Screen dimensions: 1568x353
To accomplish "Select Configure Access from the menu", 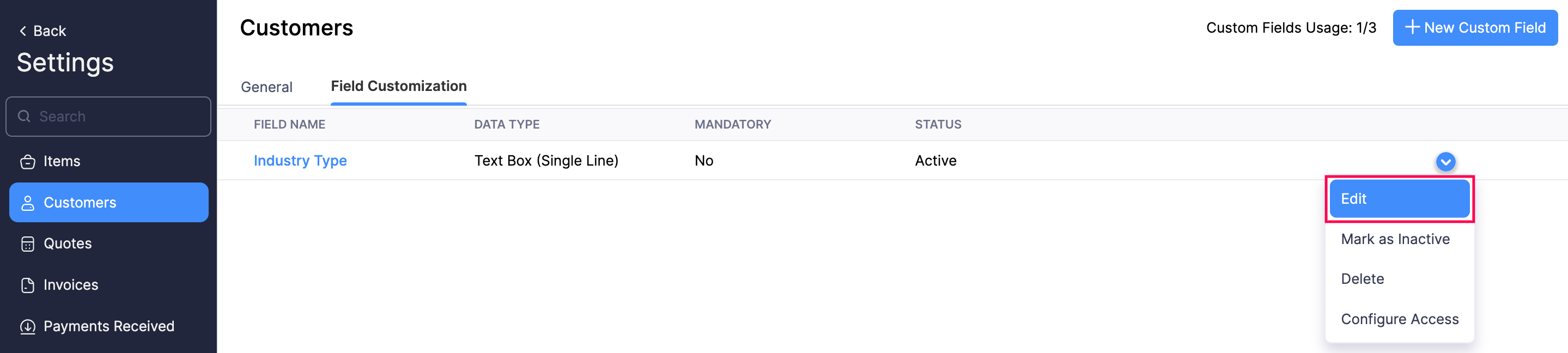I will click(x=1400, y=318).
